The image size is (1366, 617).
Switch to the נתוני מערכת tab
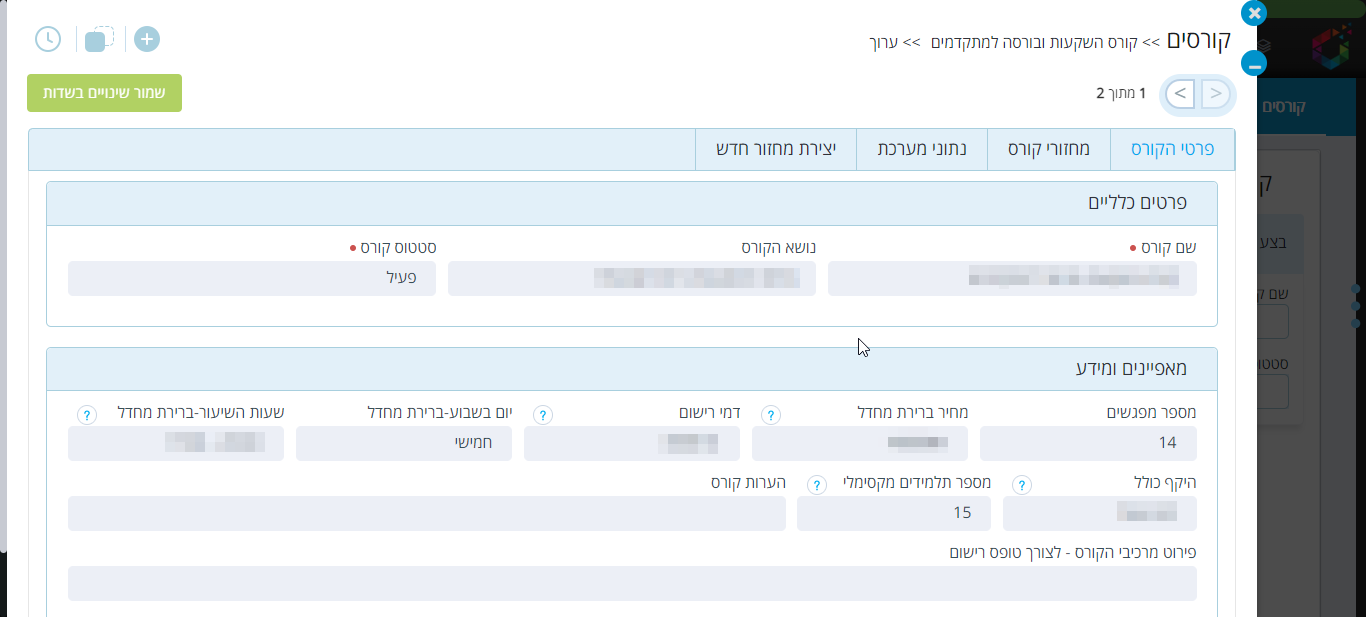point(921,148)
